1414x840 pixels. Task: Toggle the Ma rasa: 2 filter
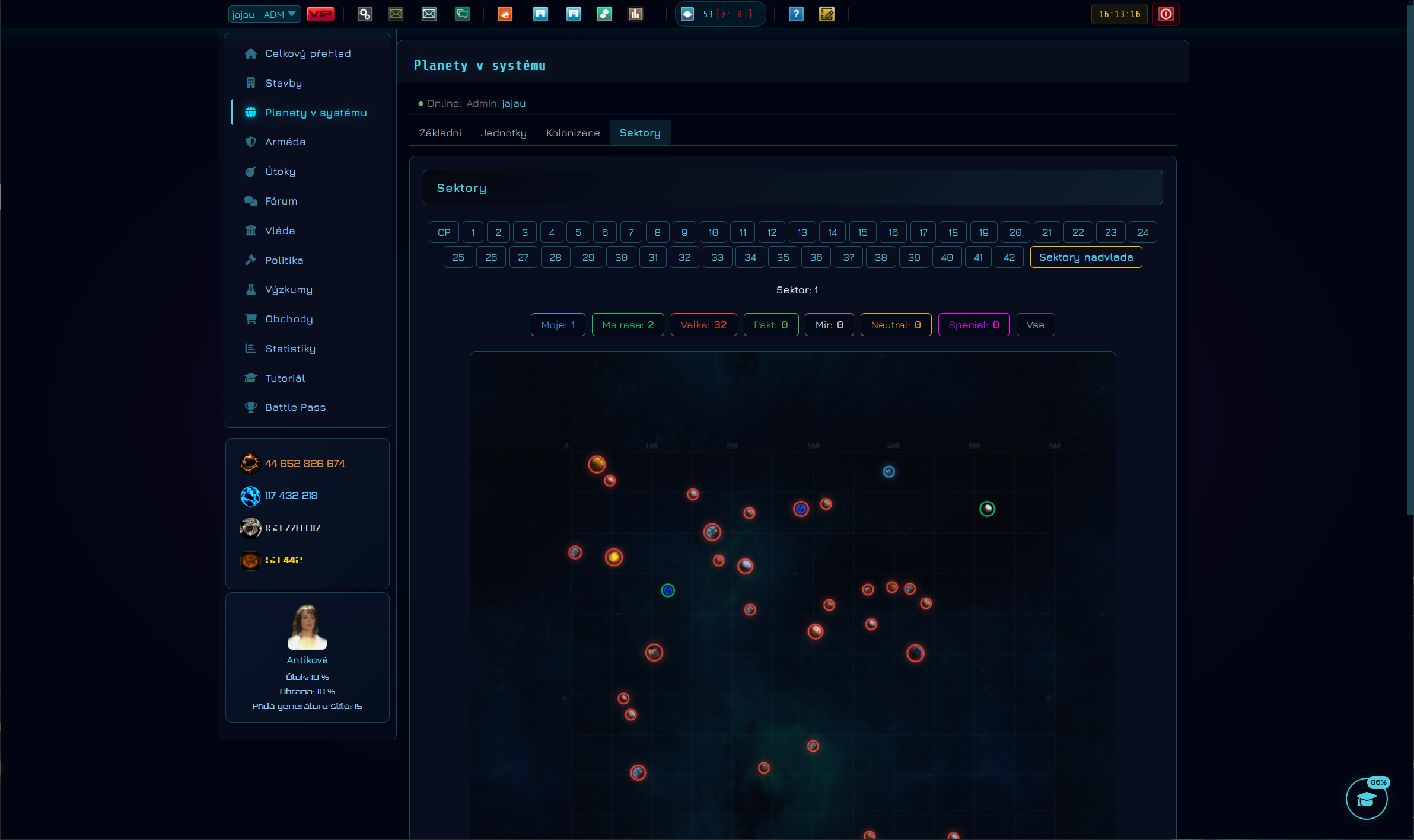(x=628, y=325)
